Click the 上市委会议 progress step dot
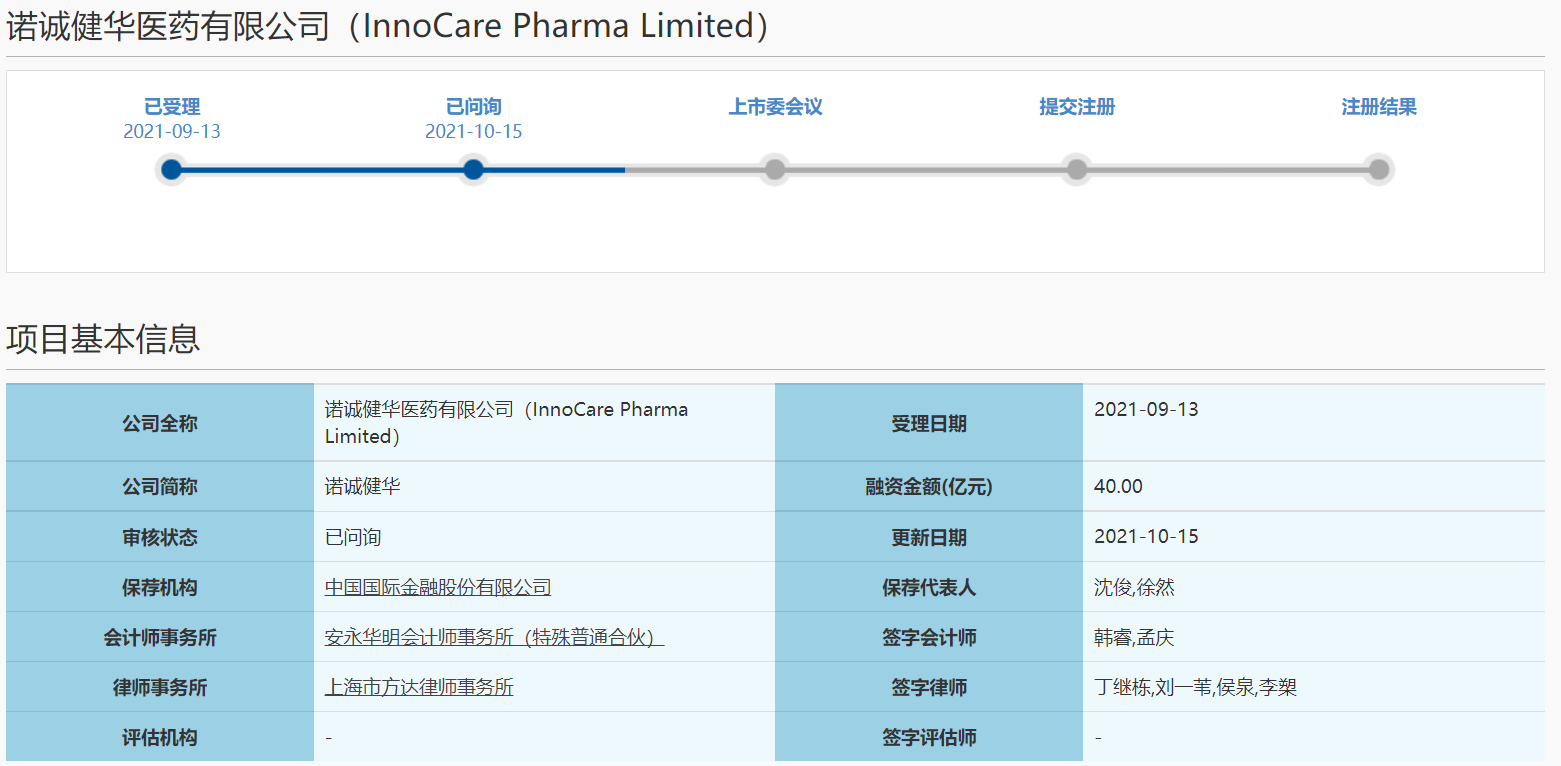Screen dimensions: 1561x766 coord(775,169)
